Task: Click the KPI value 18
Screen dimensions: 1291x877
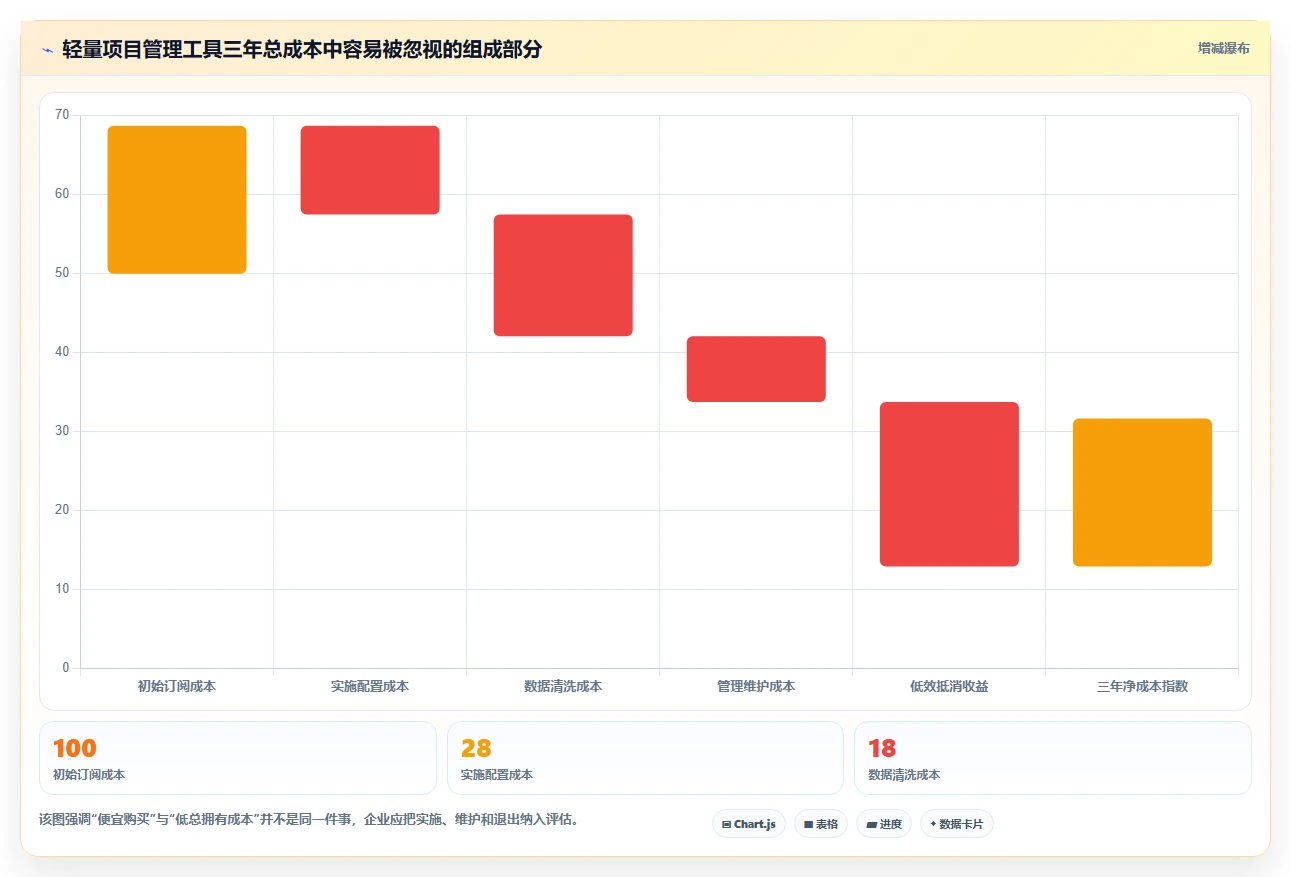Action: point(882,749)
